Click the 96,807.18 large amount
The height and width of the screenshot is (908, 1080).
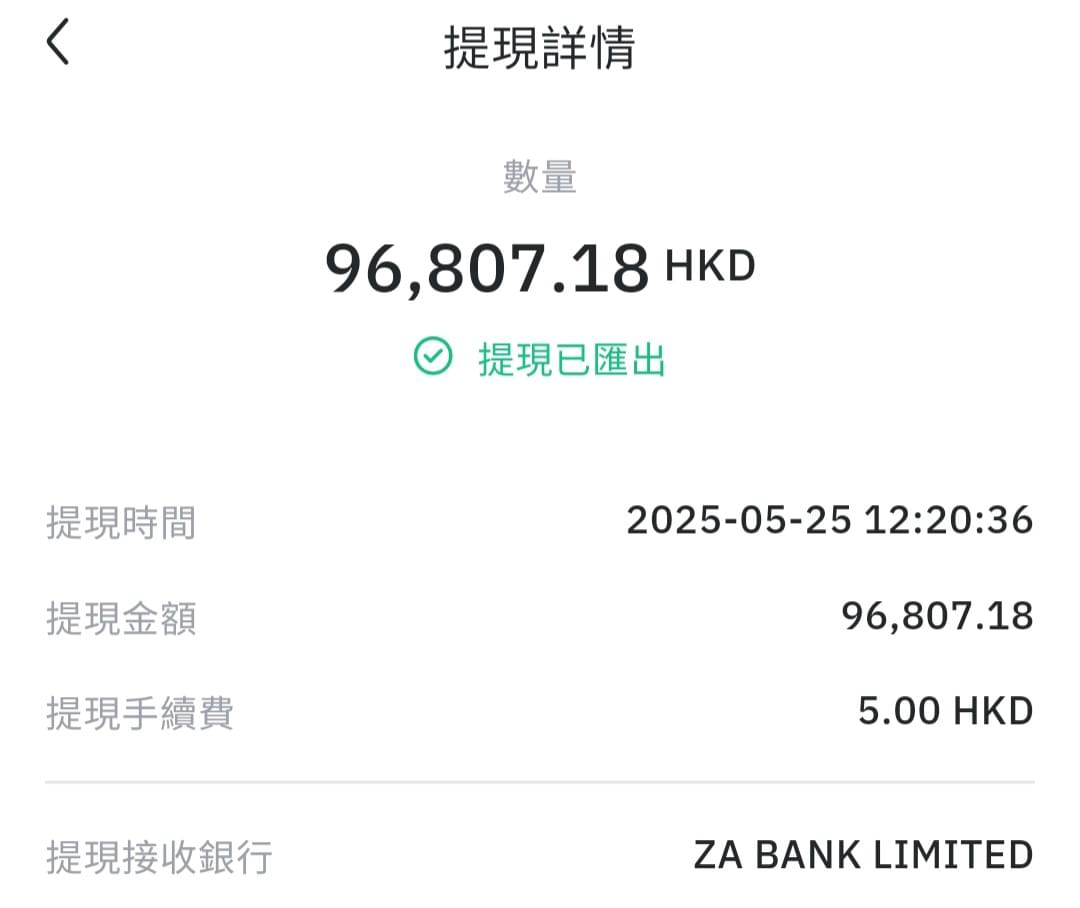[487, 268]
